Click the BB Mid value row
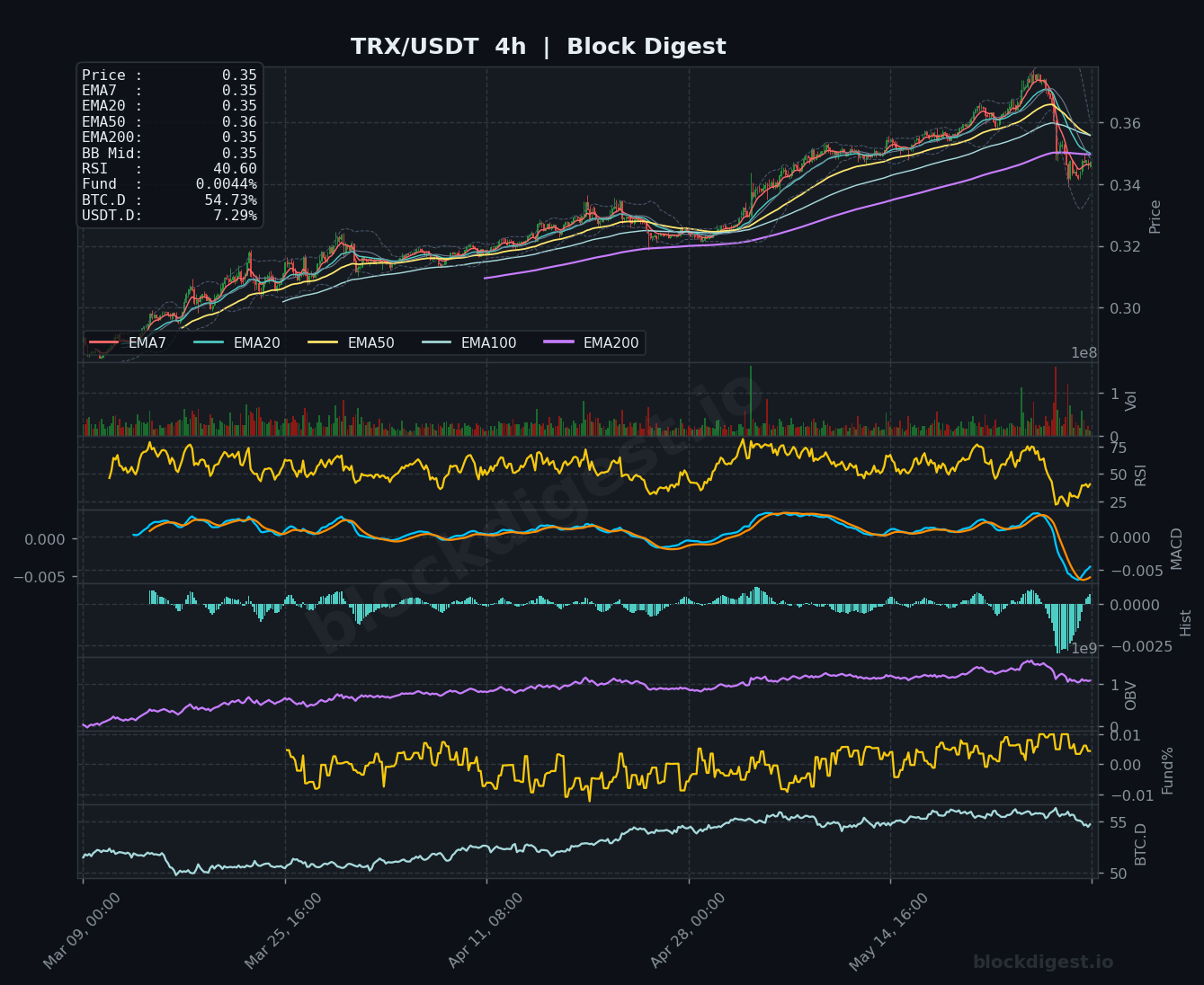Image resolution: width=1204 pixels, height=985 pixels. click(169, 154)
